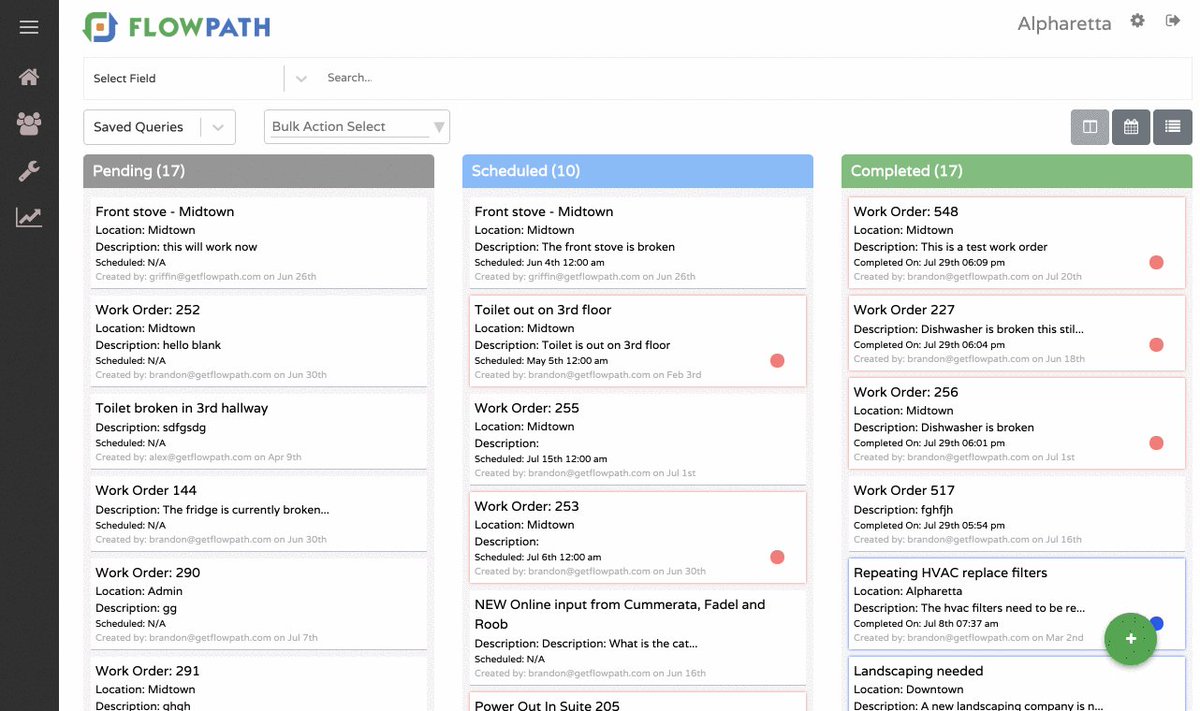Click the green plus add button
The height and width of the screenshot is (711, 1200).
(x=1130, y=639)
